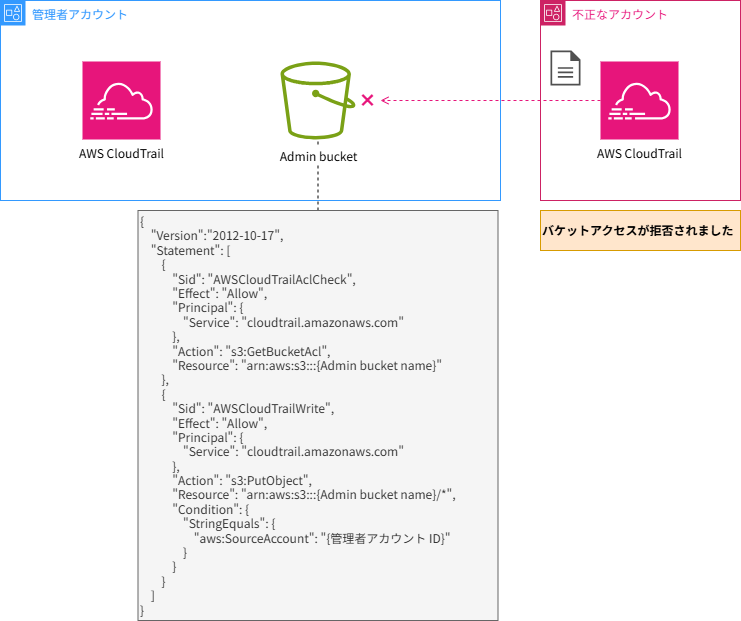This screenshot has width=741, height=621.
Task: Click the yellow バケットアクセスが拒否されました box
Action: 640,230
